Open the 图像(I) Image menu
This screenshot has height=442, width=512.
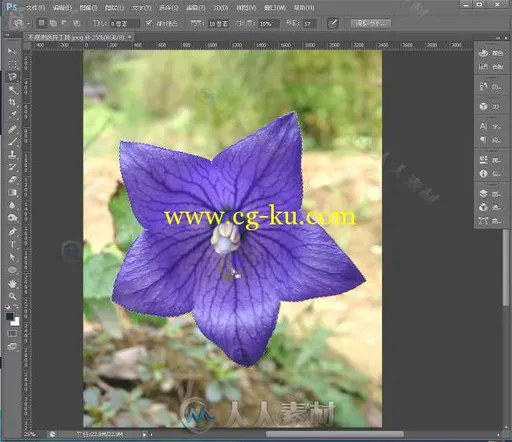[88, 7]
